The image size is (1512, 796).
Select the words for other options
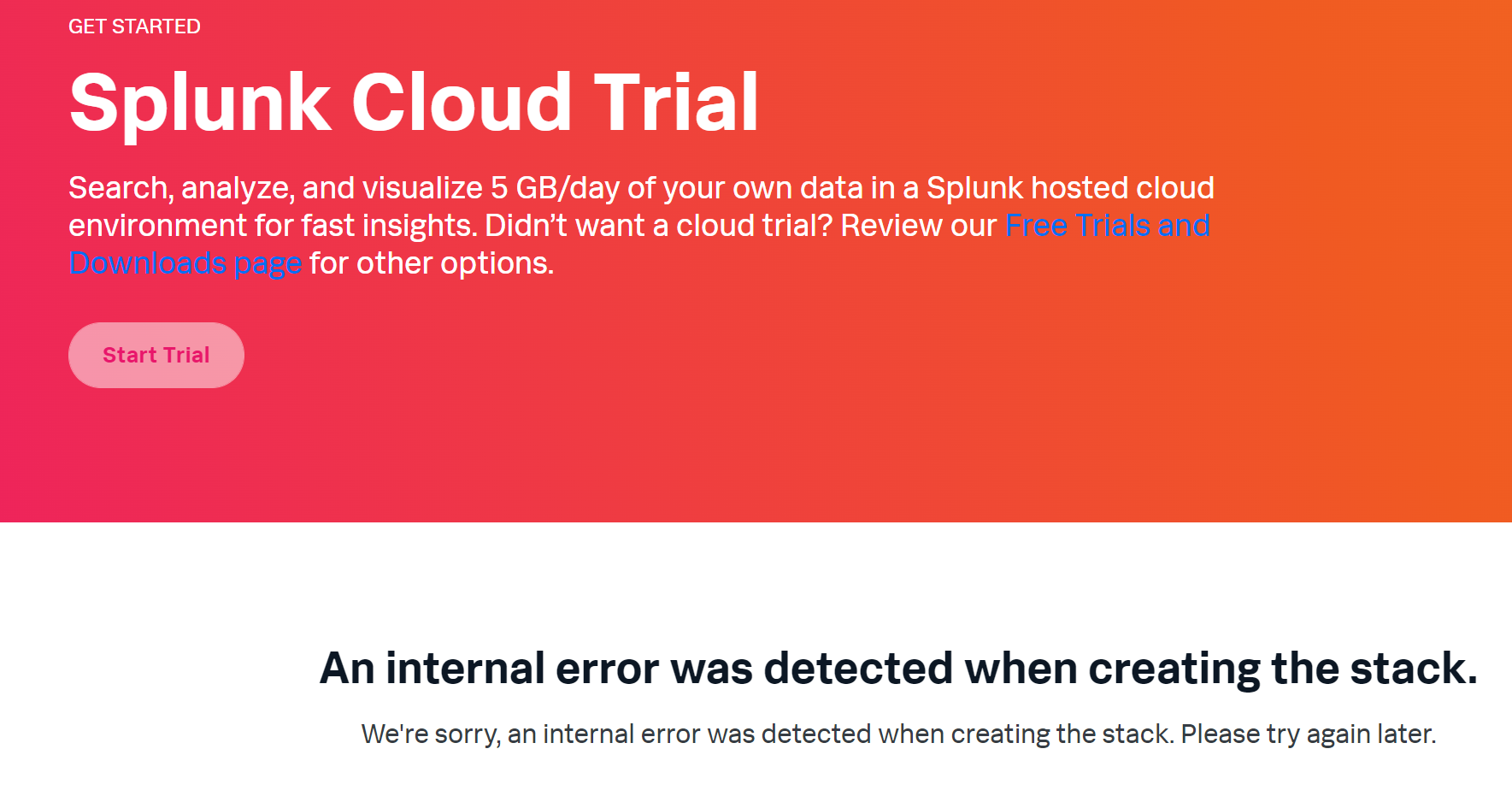pos(427,262)
